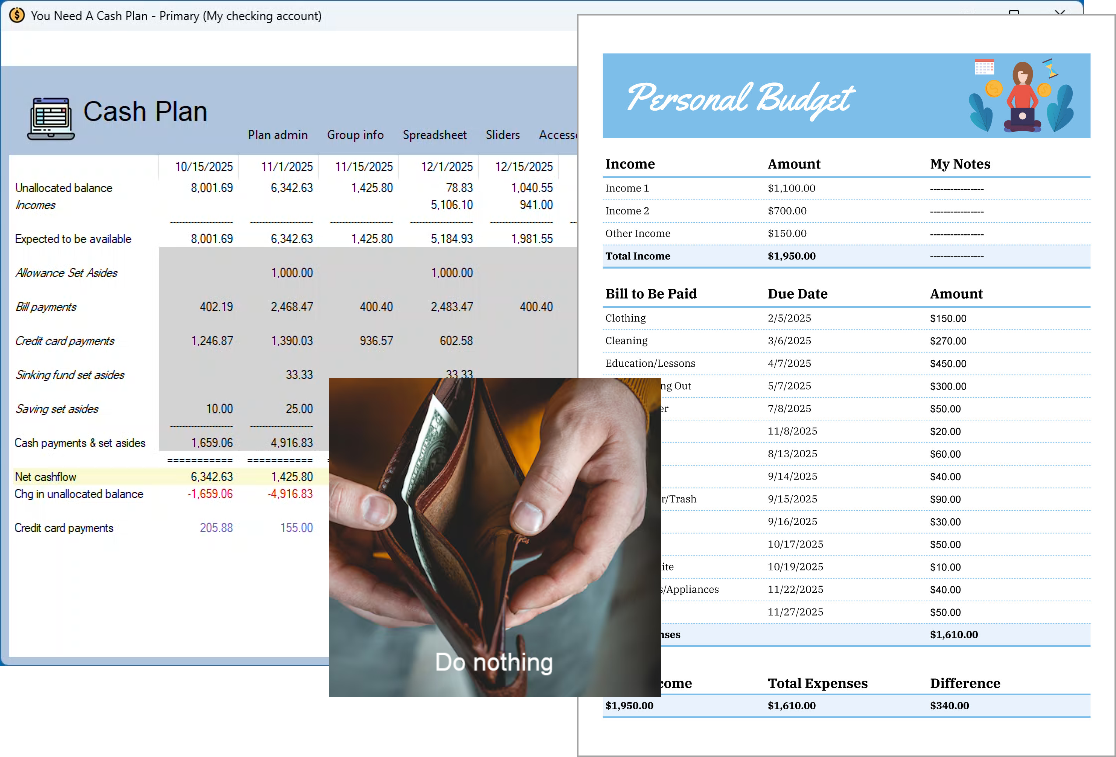1116x757 pixels.
Task: Open the Group info menu
Action: pos(355,135)
